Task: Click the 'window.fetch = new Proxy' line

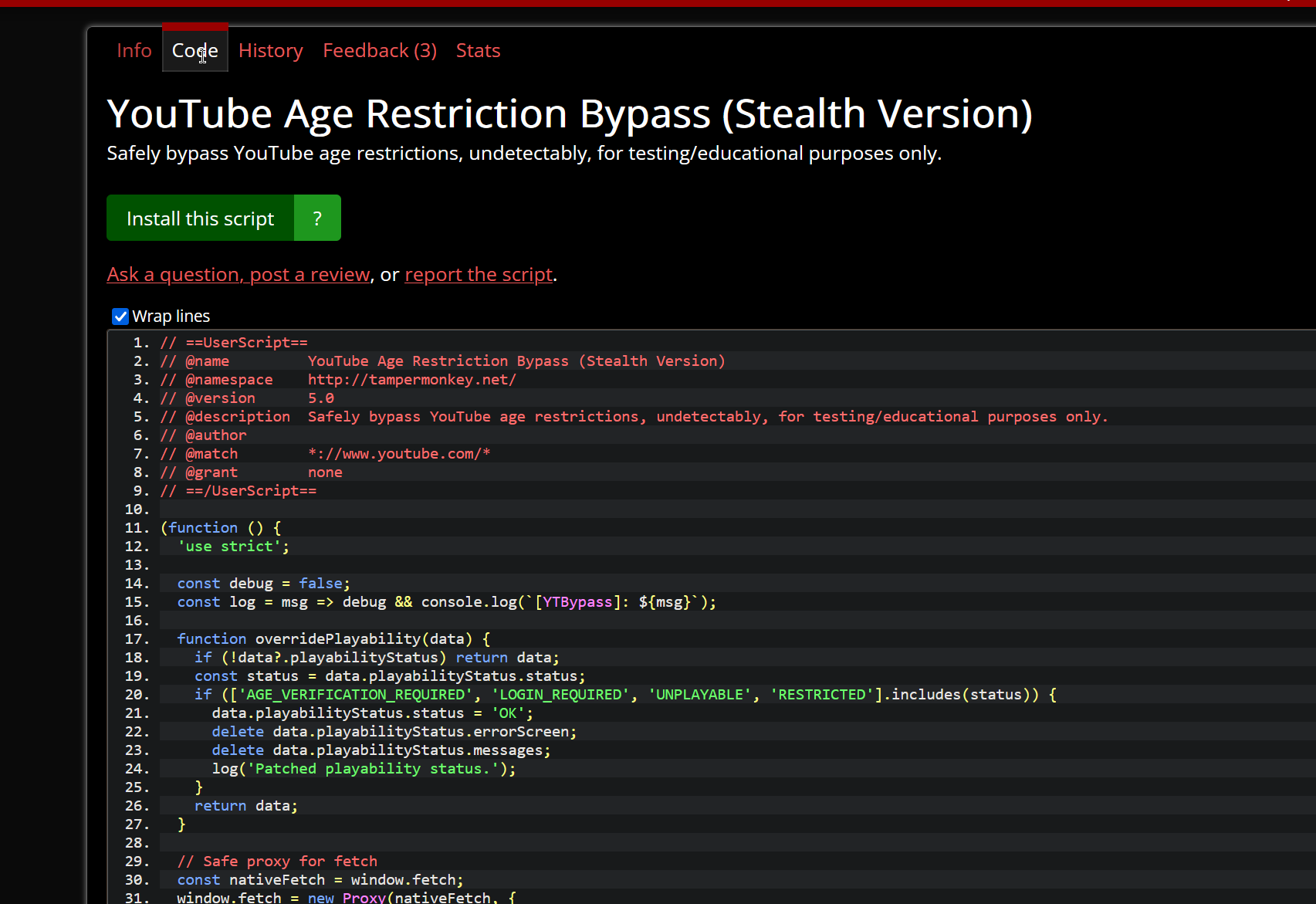Action: click(x=347, y=897)
